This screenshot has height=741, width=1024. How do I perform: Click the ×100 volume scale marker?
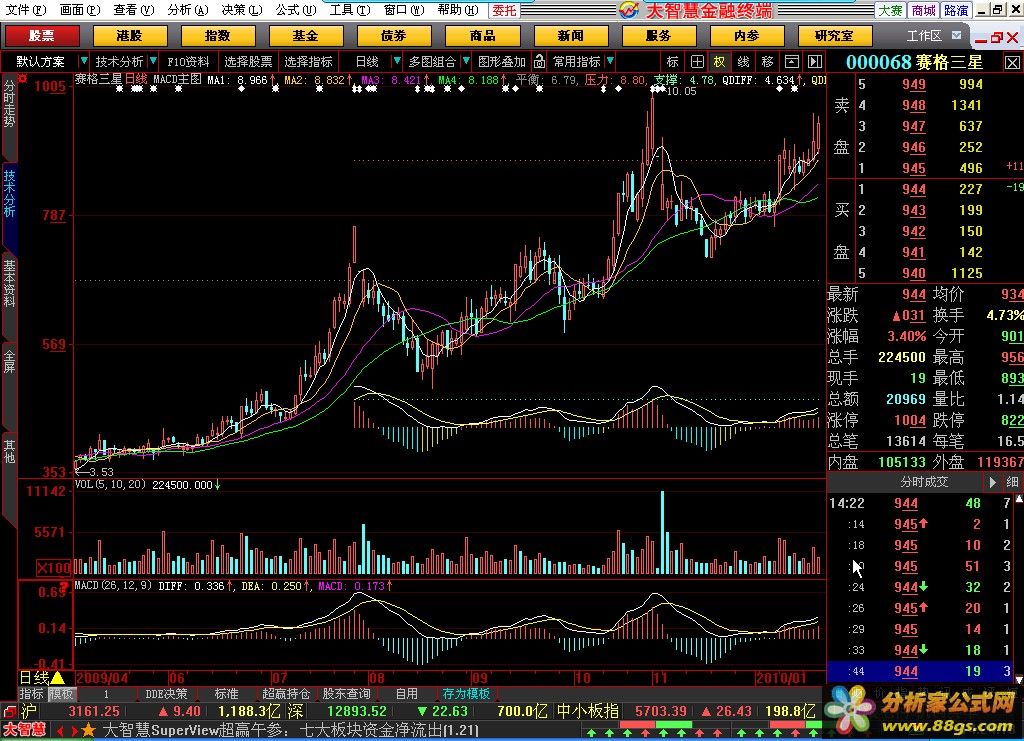pyautogui.click(x=53, y=568)
